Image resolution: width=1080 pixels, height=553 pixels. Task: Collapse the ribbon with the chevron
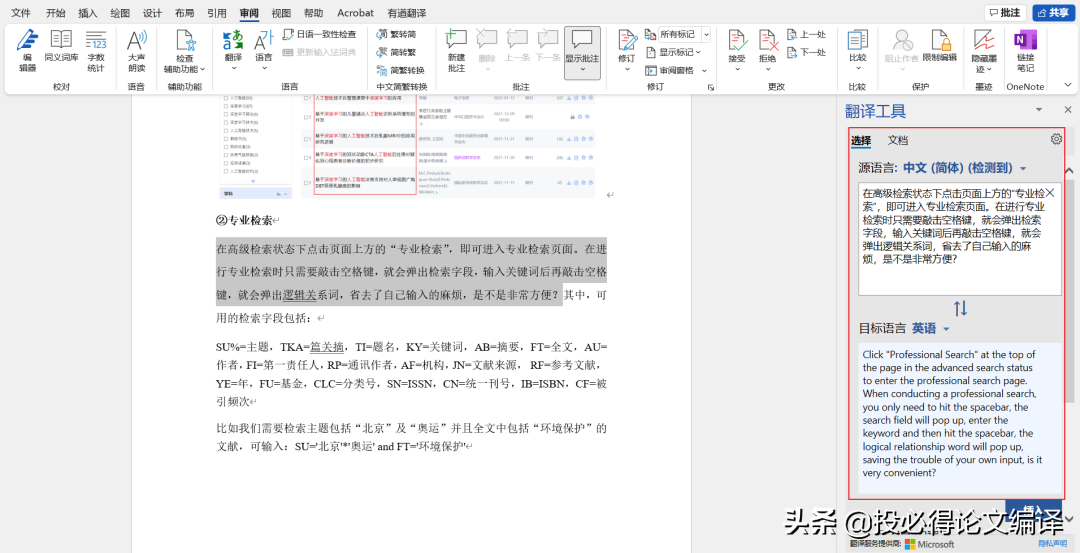pos(1068,85)
